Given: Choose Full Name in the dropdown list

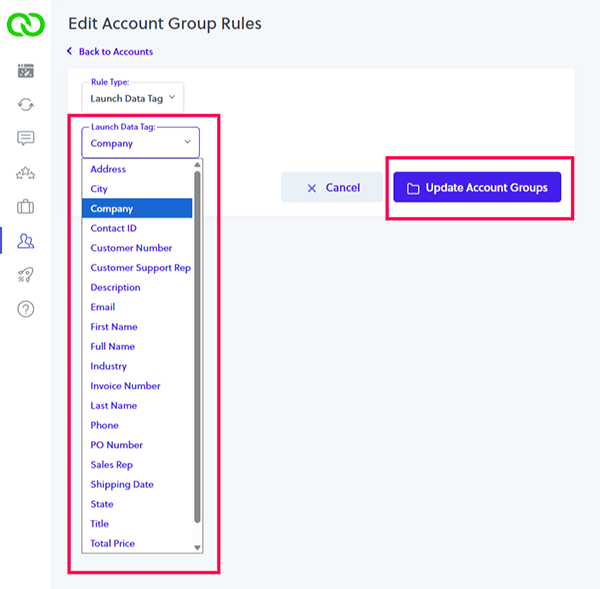Looking at the screenshot, I should (137, 346).
